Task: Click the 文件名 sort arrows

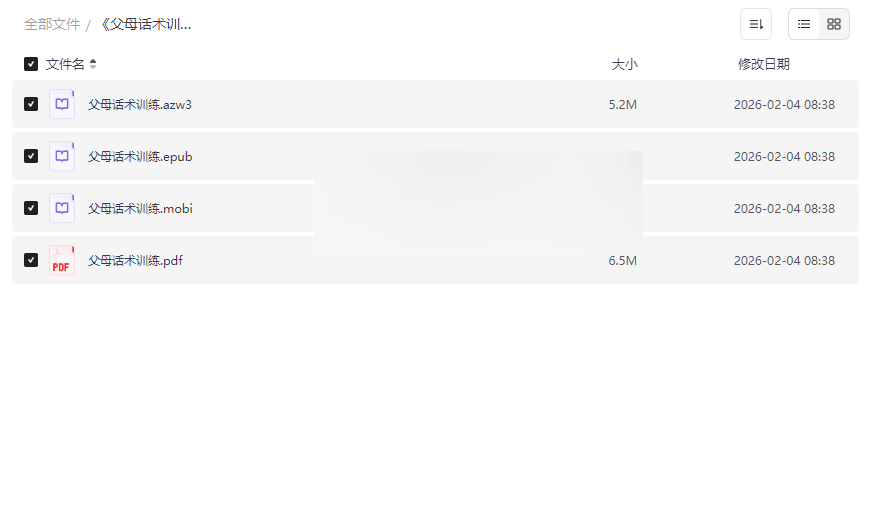Action: point(93,64)
